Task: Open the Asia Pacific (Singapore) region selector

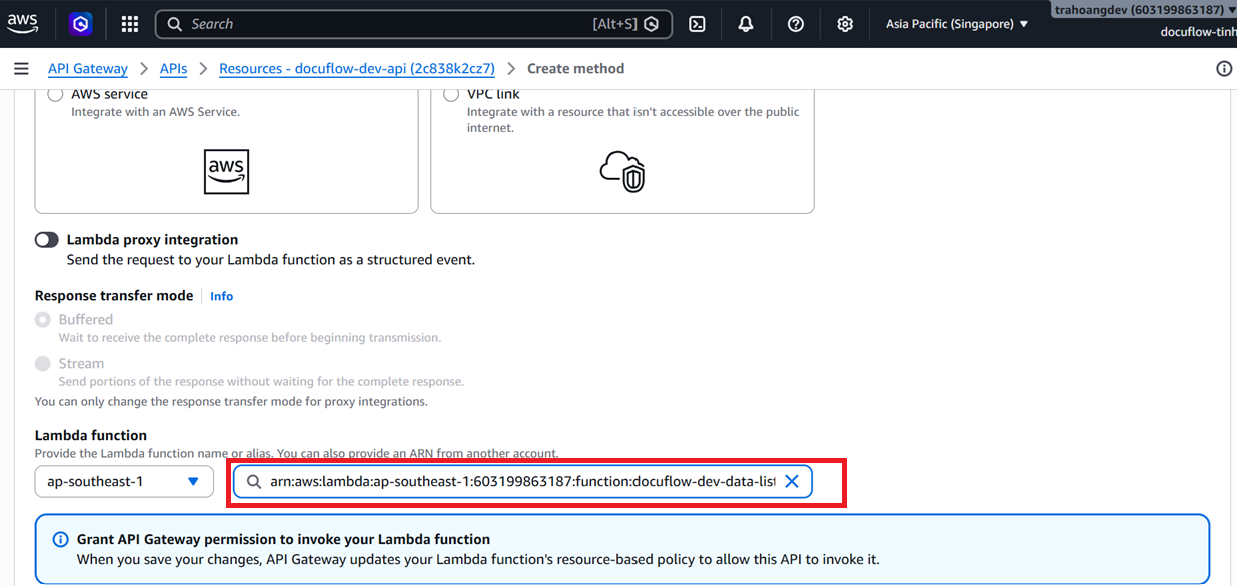Action: (x=957, y=24)
